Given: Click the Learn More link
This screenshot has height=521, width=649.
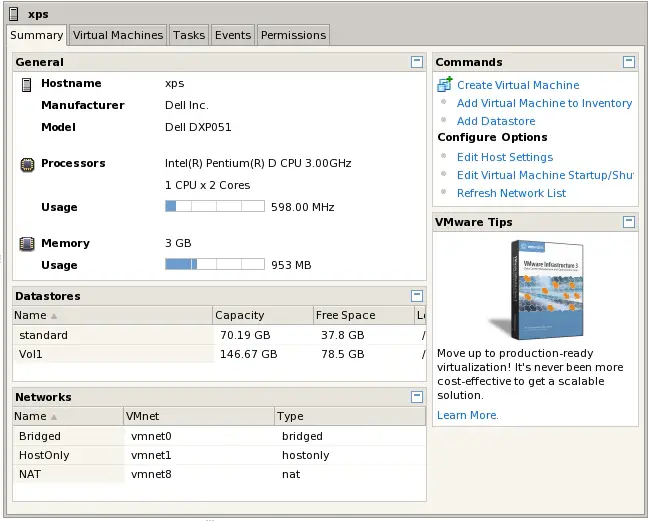Looking at the screenshot, I should (x=468, y=415).
